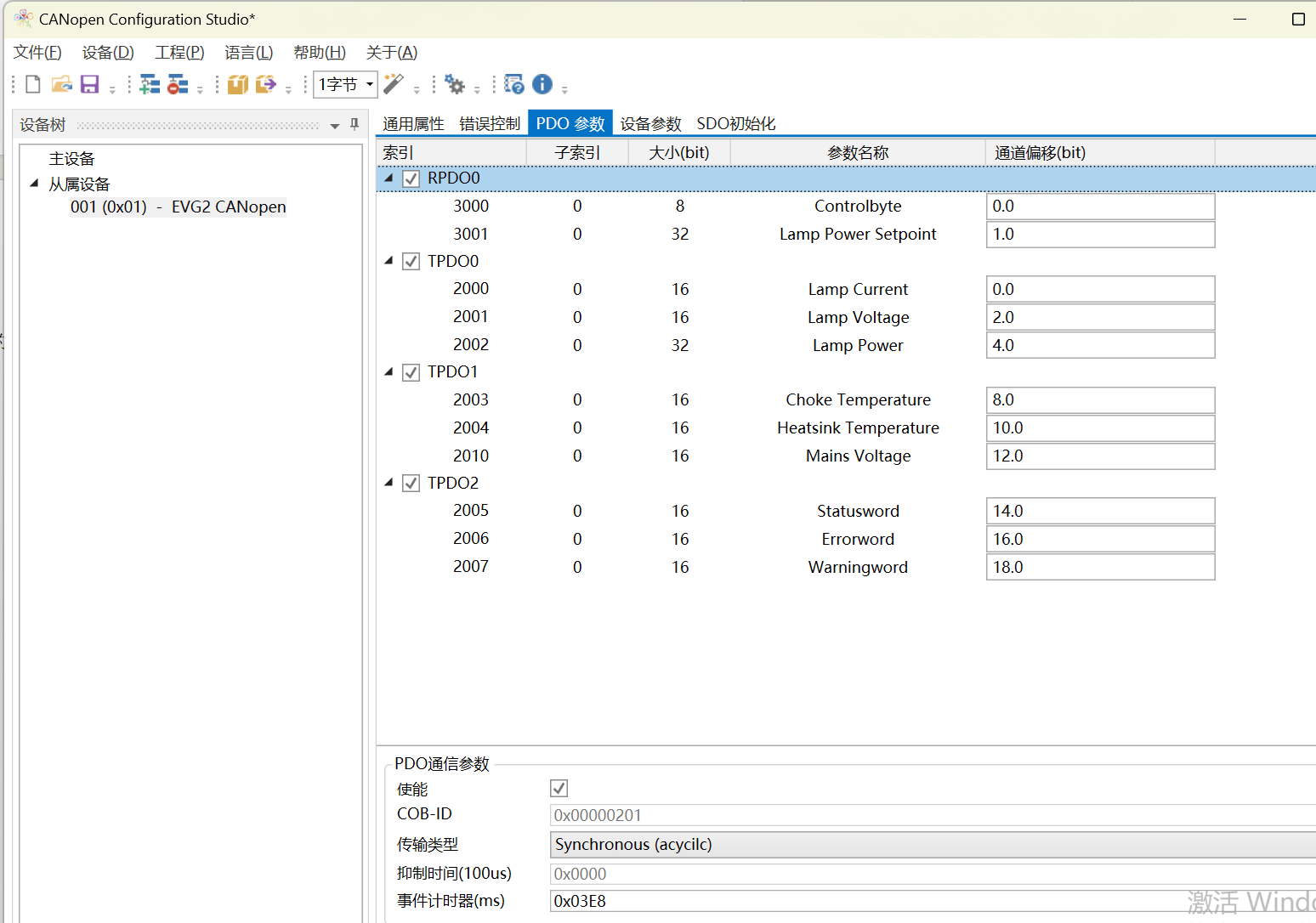Click the application logo in title bar
Screen dimensions: 1316x923
click(x=24, y=19)
